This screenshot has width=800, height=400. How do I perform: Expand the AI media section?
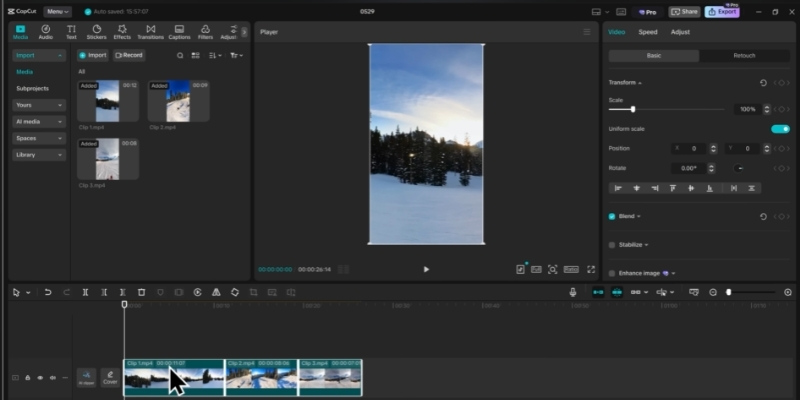tap(39, 121)
